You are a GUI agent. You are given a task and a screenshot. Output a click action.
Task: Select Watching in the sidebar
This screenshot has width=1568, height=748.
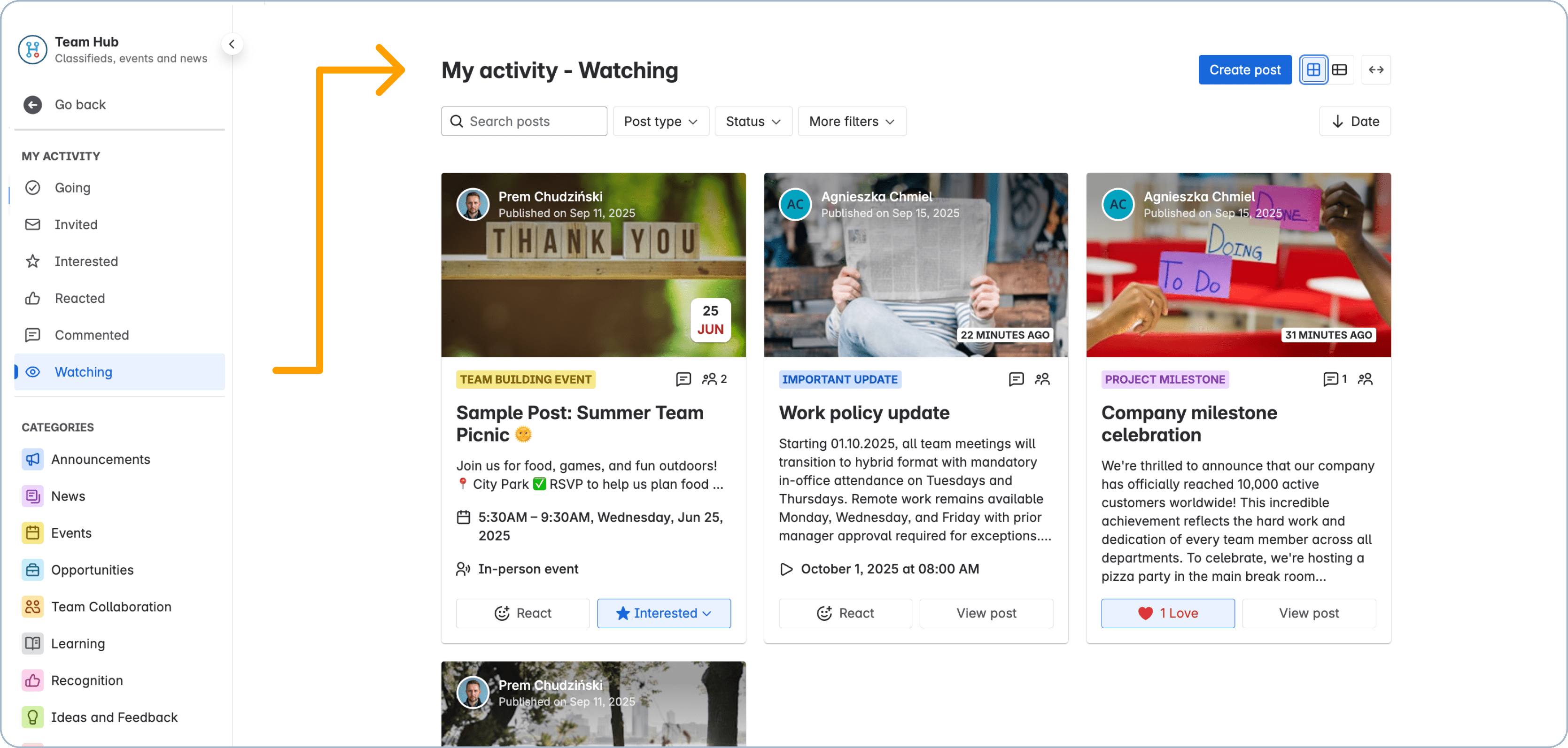click(x=84, y=372)
